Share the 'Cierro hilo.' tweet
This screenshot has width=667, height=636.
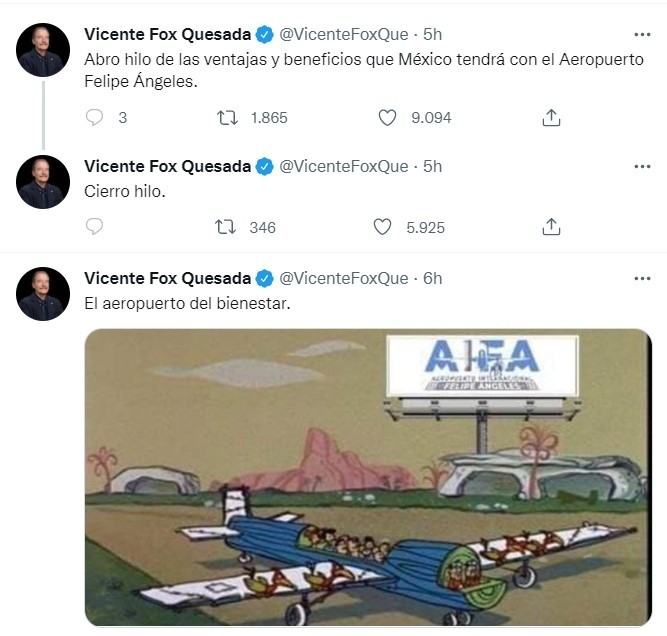pyautogui.click(x=550, y=227)
